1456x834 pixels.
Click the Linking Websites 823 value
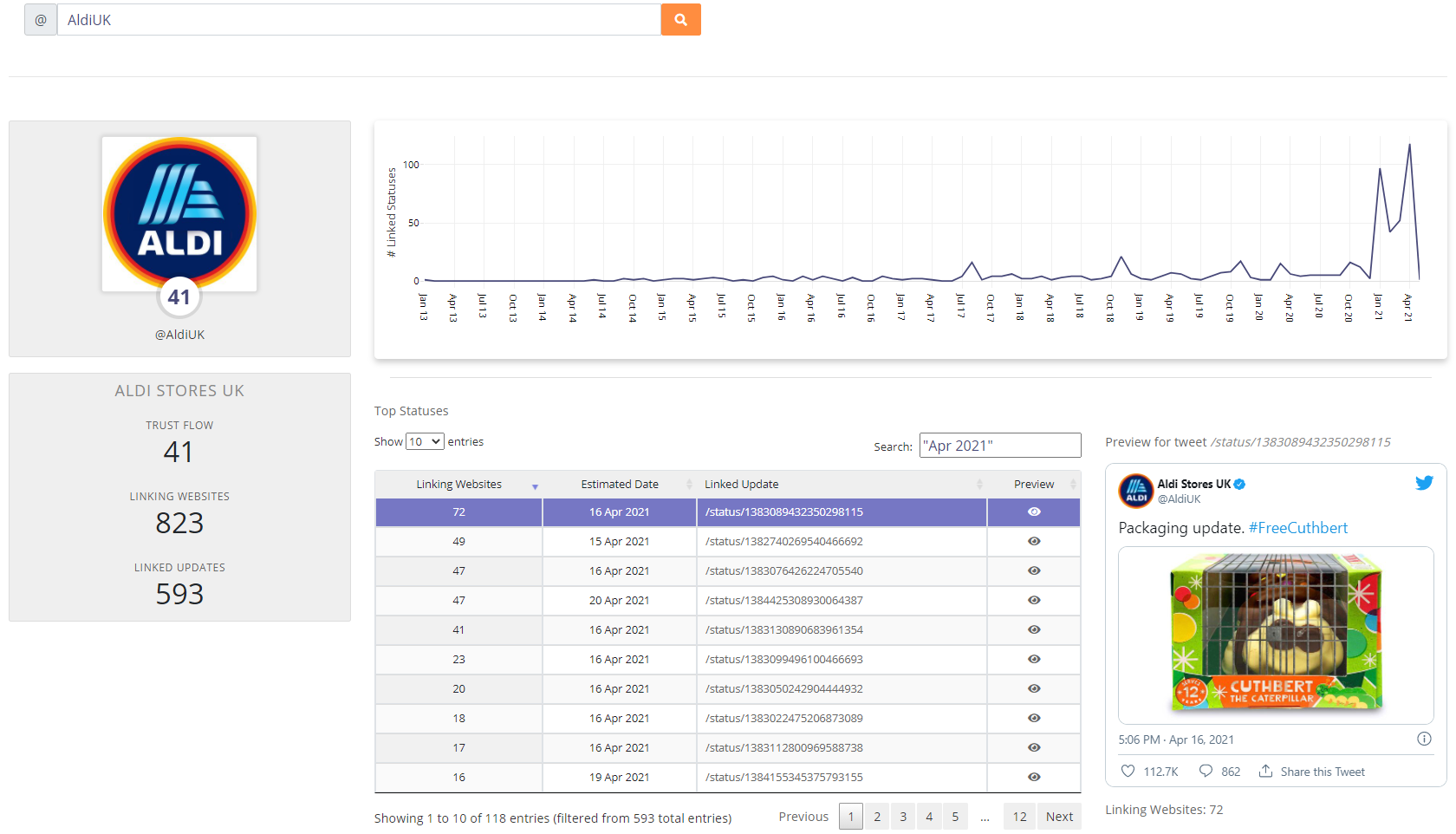[179, 523]
